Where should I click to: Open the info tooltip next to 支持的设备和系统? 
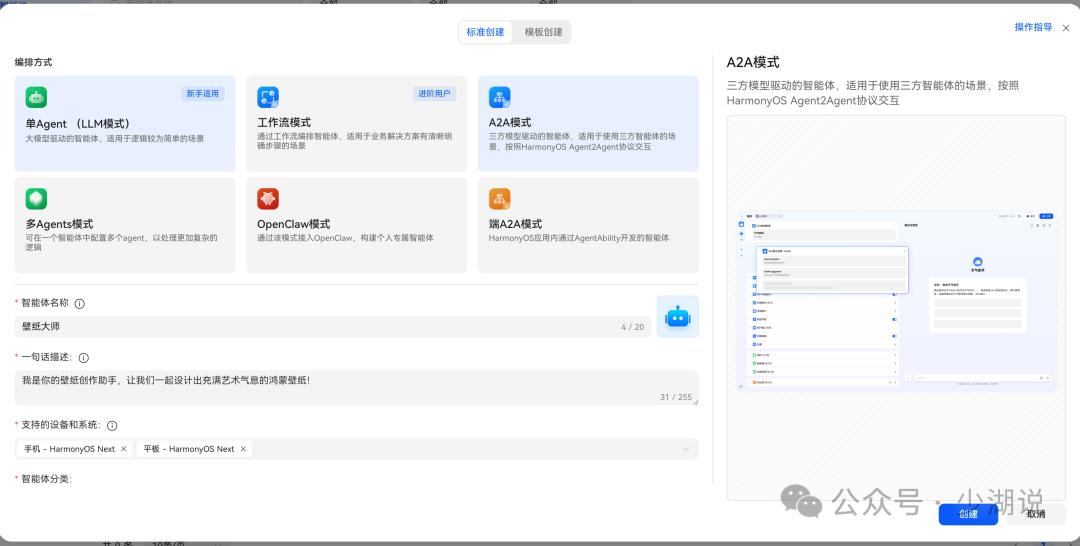(112, 426)
